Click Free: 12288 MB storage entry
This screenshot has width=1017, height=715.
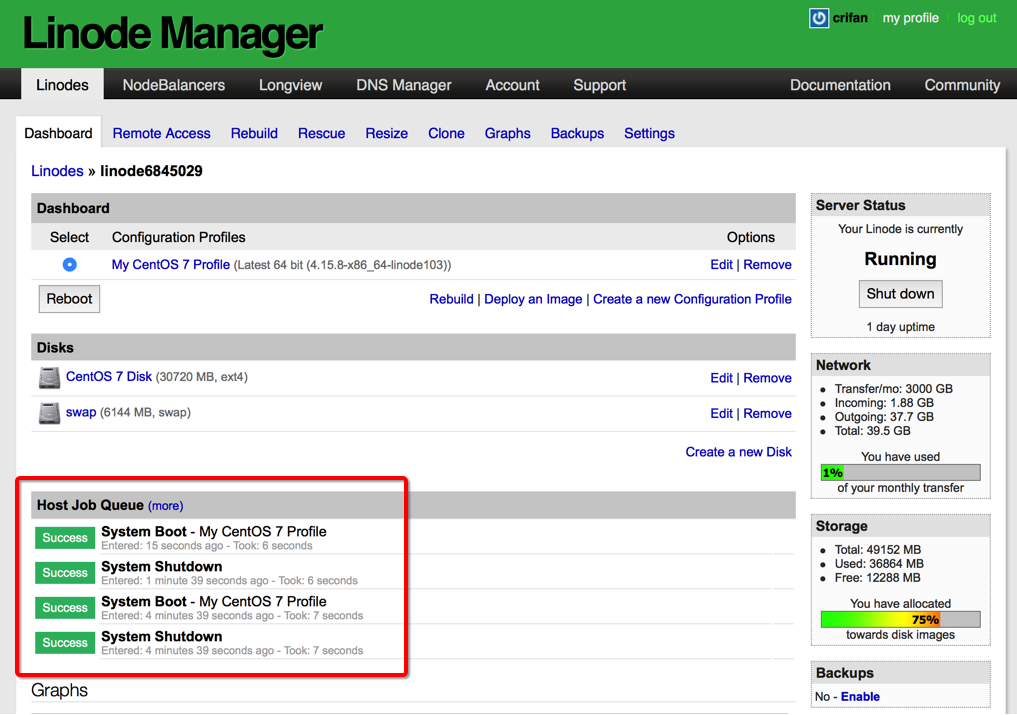click(877, 577)
